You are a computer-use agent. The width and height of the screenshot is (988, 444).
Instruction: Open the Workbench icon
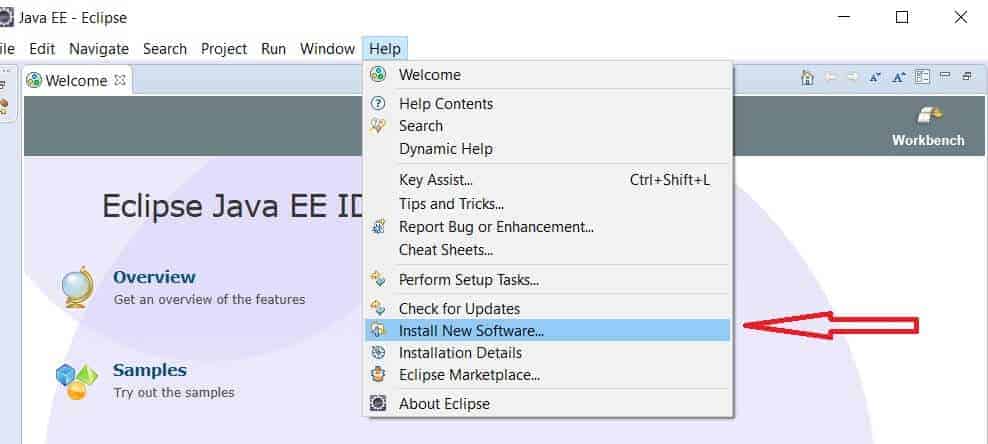click(928, 117)
